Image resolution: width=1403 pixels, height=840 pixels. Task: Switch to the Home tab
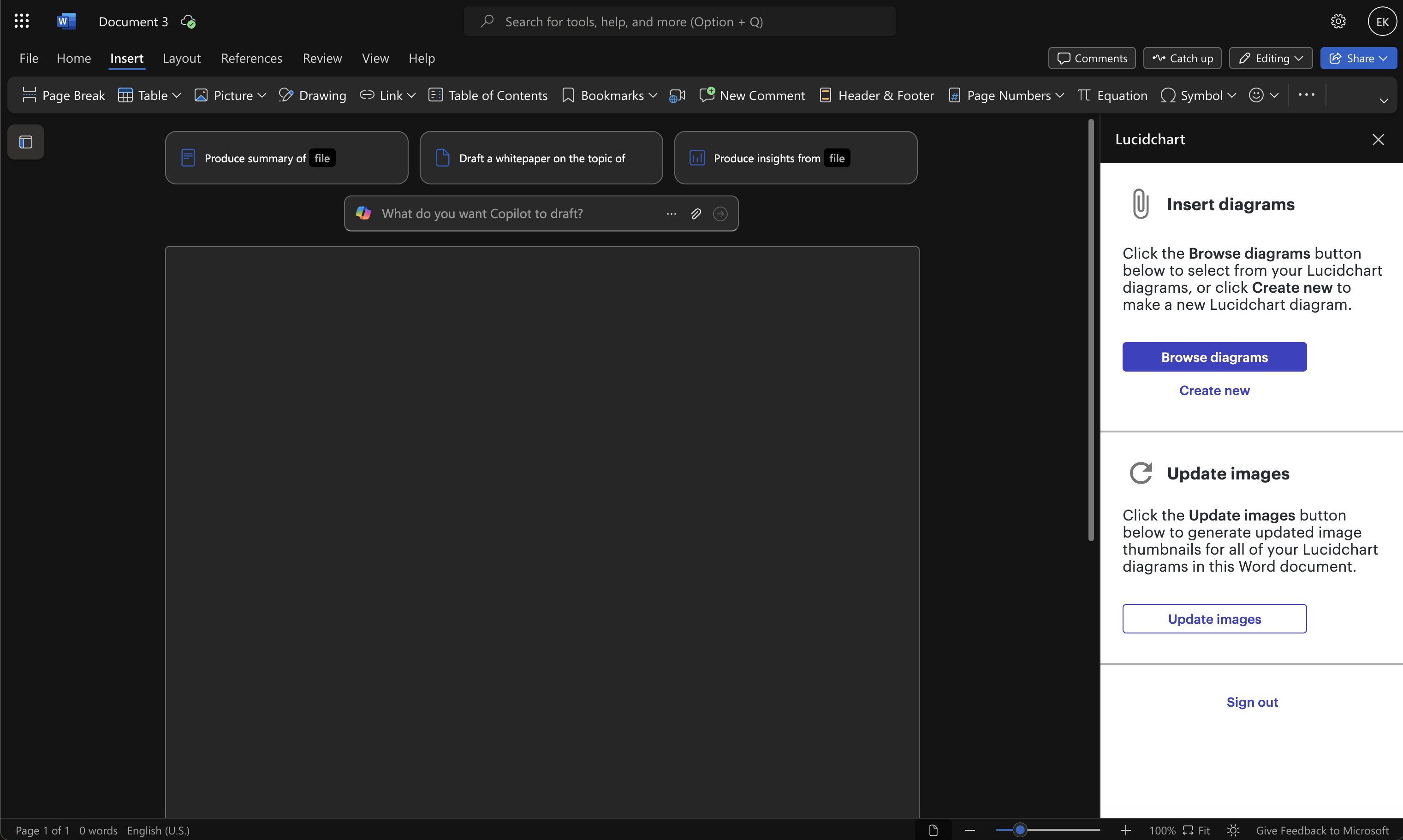(x=74, y=58)
